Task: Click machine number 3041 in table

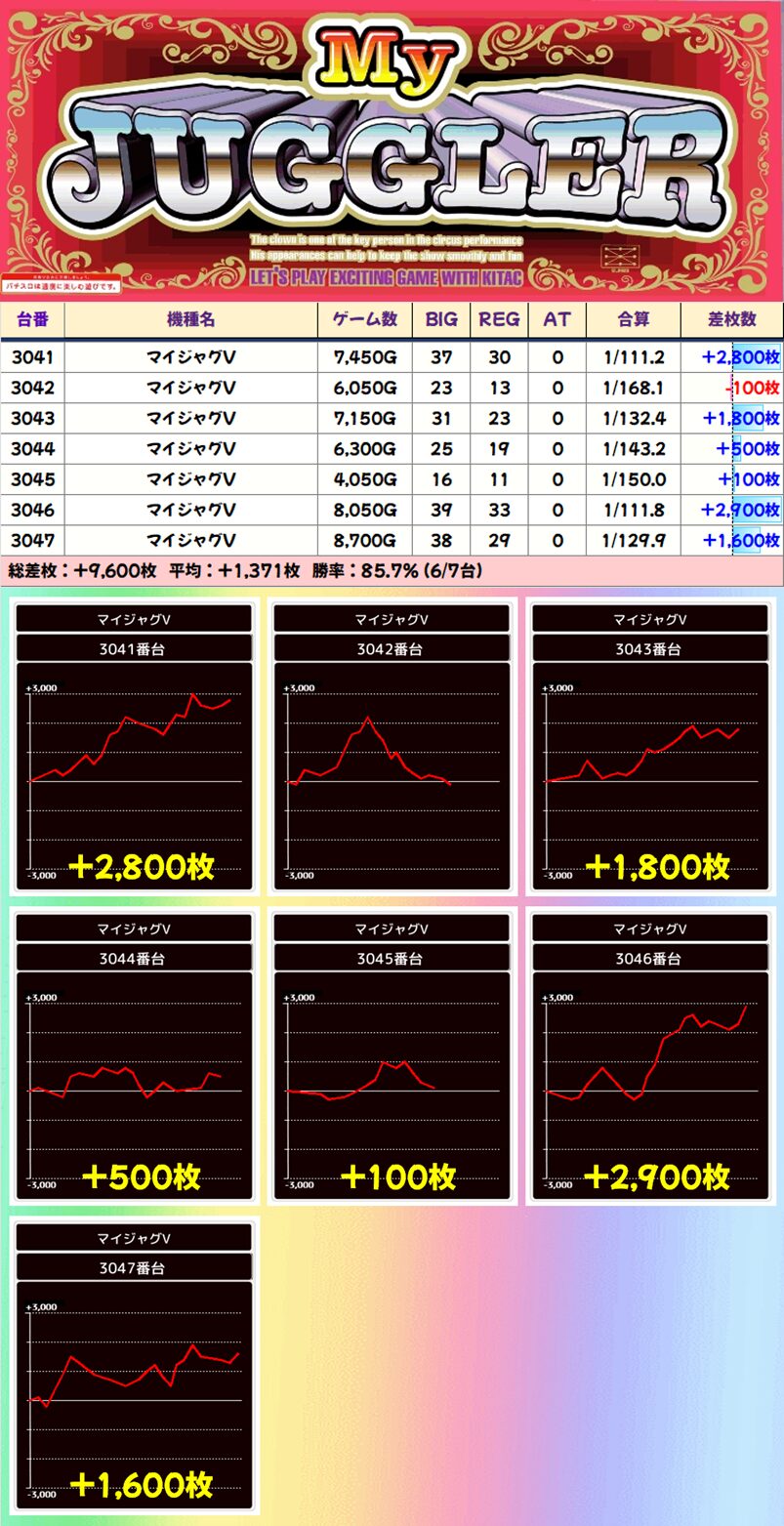Action: [x=32, y=357]
